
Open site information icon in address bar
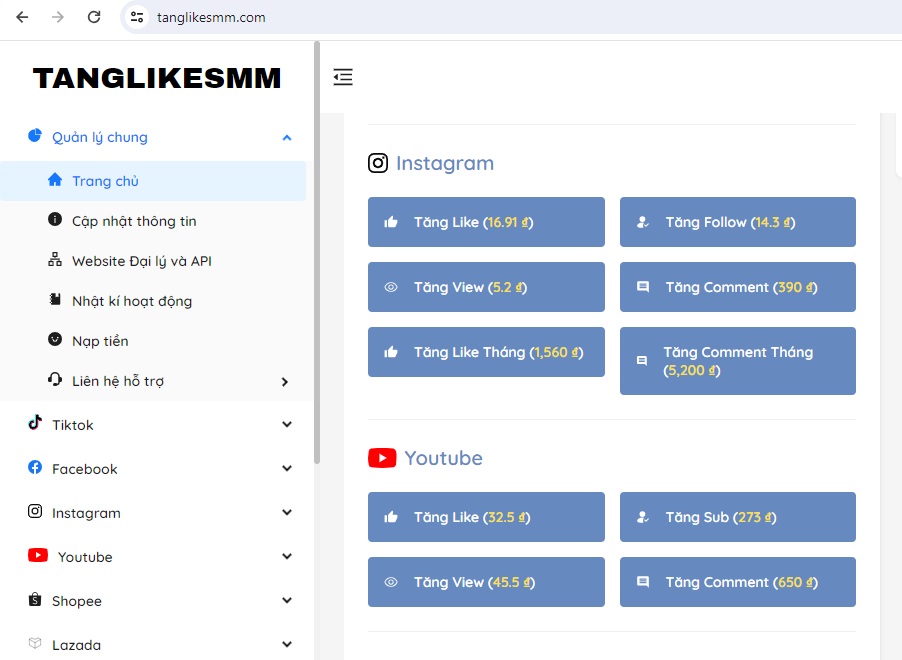tap(137, 17)
